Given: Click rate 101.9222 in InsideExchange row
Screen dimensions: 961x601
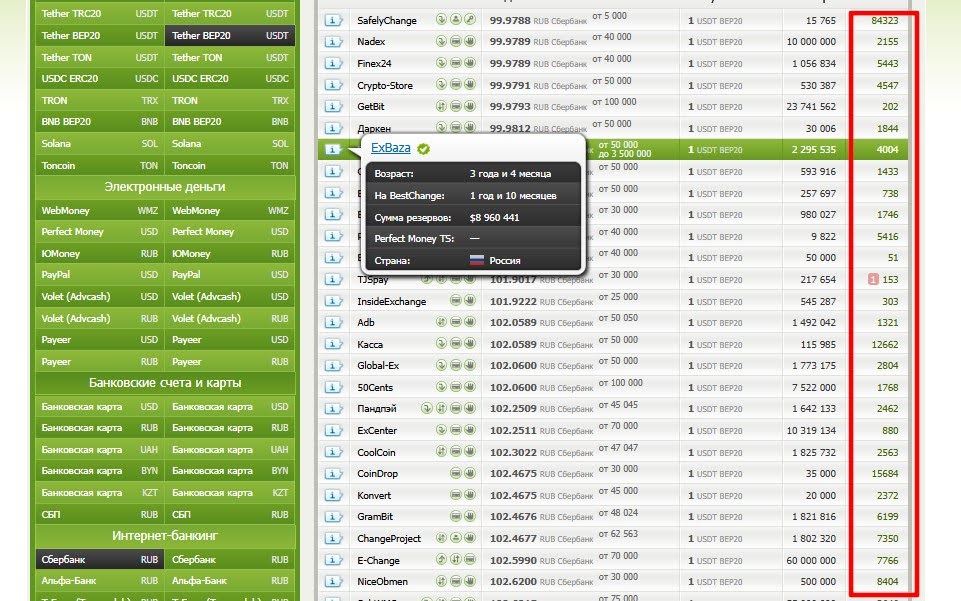Looking at the screenshot, I should click(513, 301).
